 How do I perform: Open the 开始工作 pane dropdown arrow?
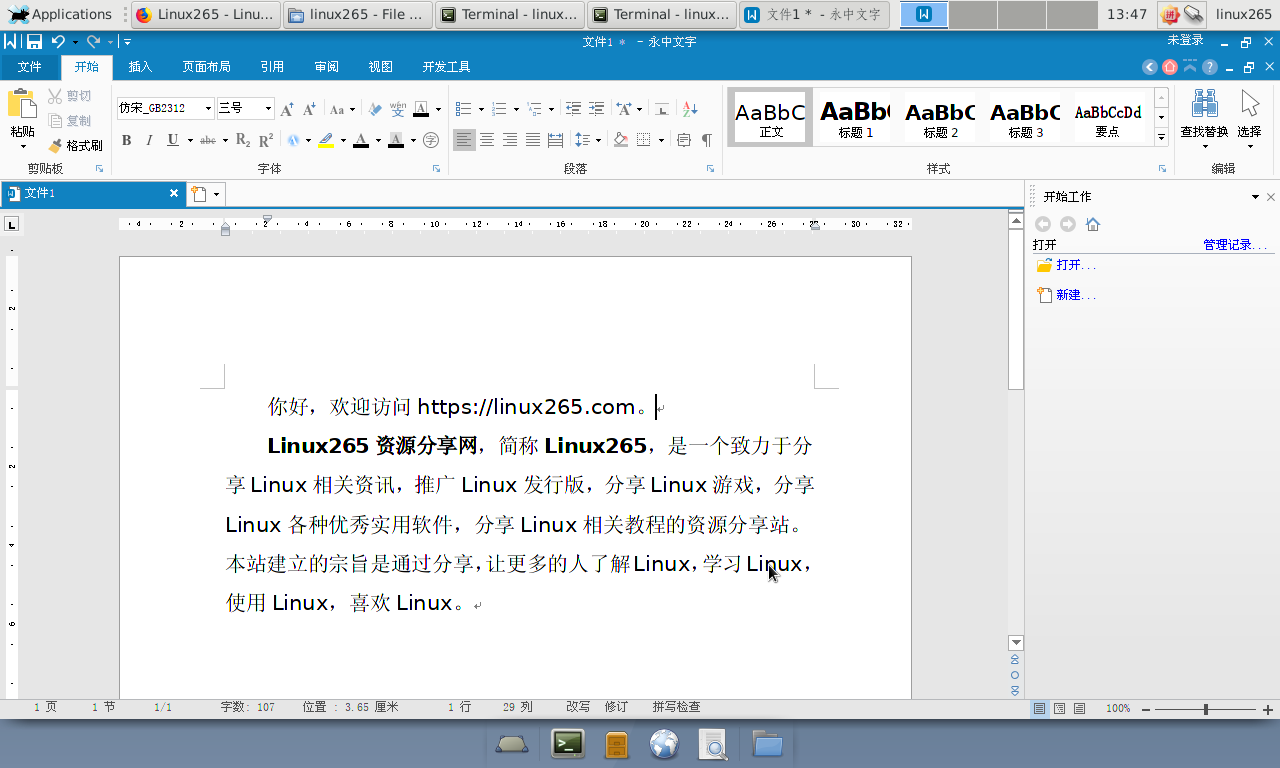[x=1255, y=197]
